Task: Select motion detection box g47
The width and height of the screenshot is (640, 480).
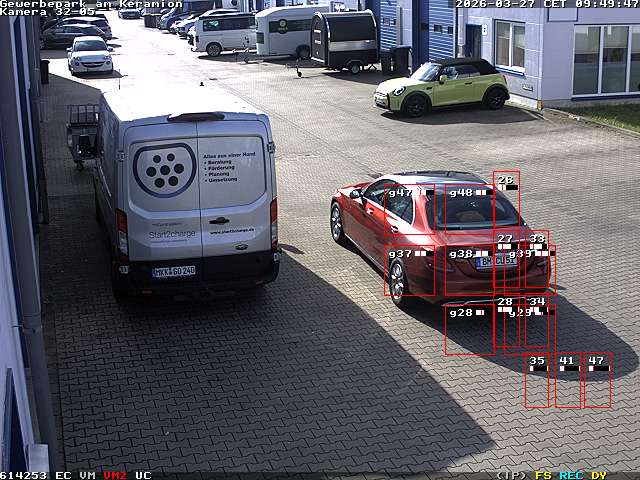Action: pos(410,213)
